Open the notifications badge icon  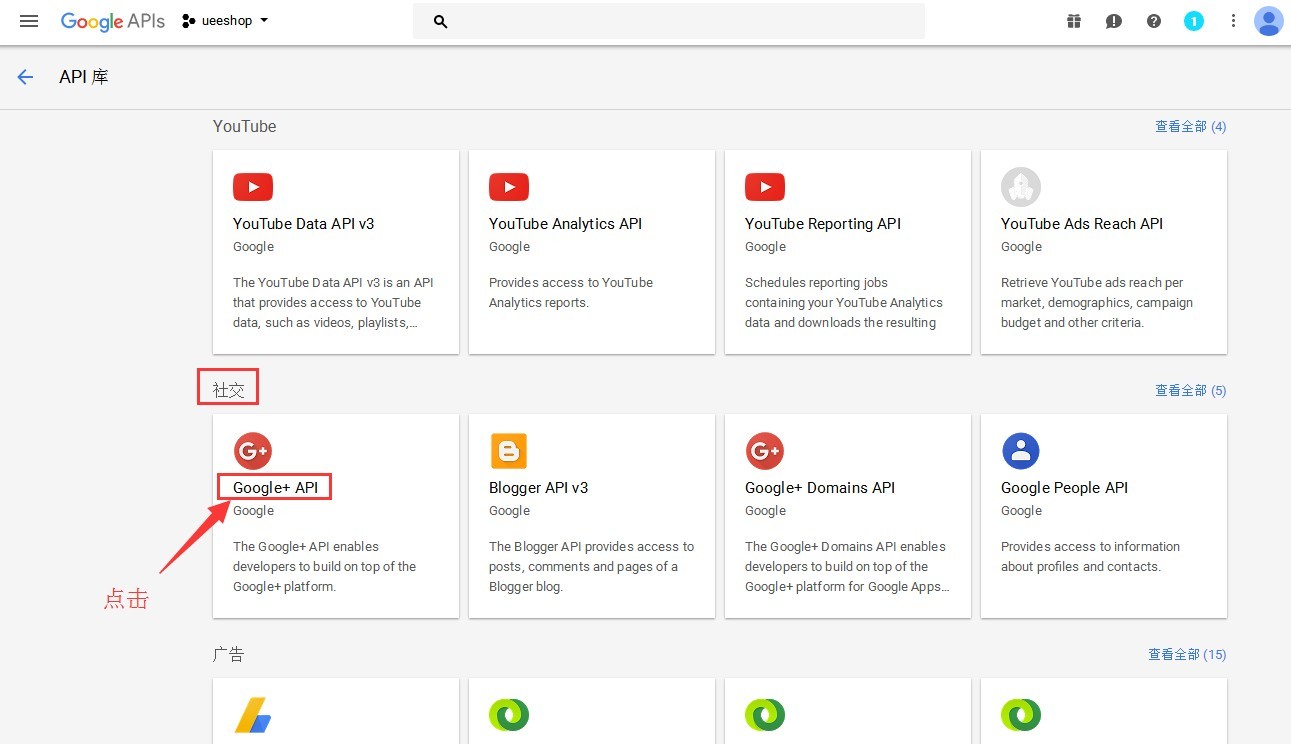(1194, 21)
